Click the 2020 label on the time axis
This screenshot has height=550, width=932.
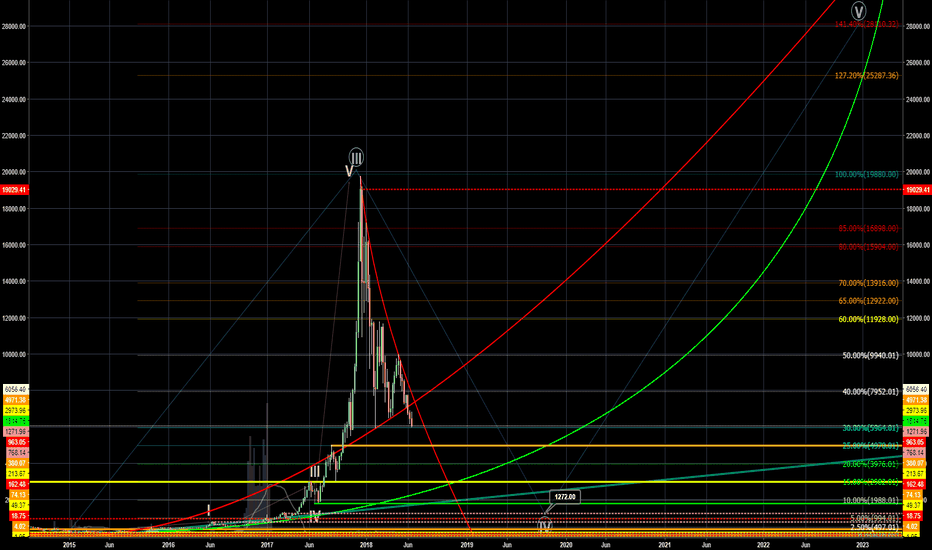tap(566, 544)
